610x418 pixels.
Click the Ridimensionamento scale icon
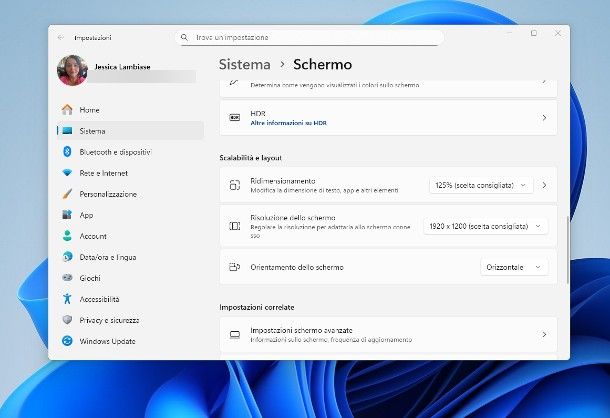(x=235, y=185)
